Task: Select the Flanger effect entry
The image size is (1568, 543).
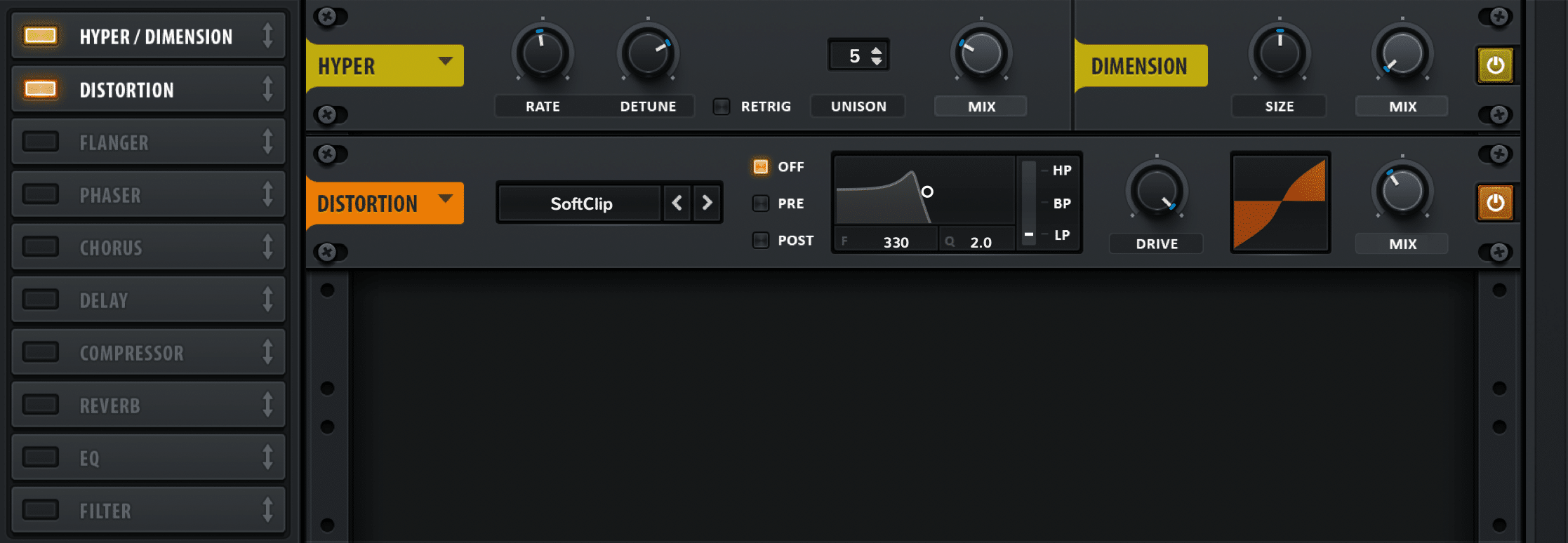Action: [x=149, y=142]
